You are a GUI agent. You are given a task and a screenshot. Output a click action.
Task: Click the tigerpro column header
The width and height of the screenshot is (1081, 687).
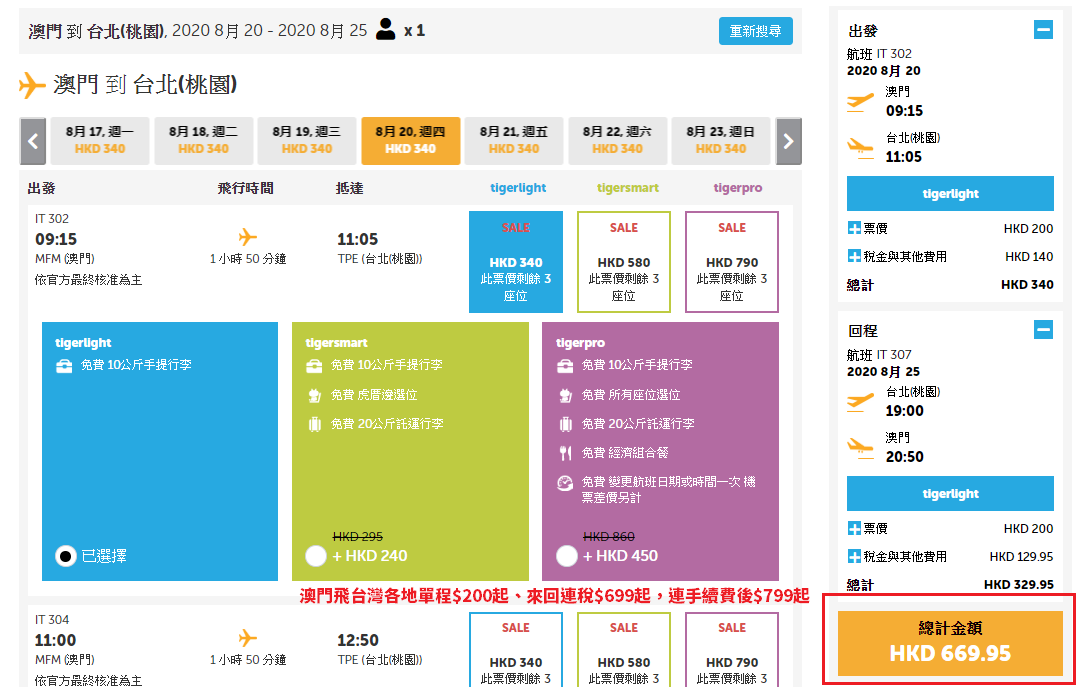pos(738,188)
